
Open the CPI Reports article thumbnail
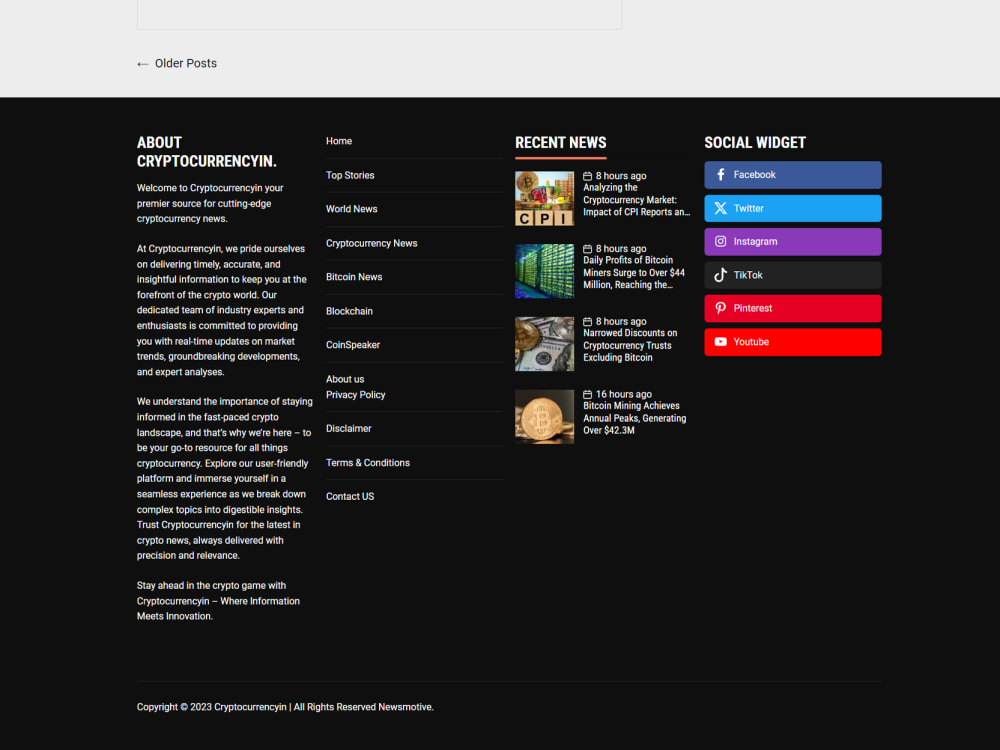pos(544,198)
